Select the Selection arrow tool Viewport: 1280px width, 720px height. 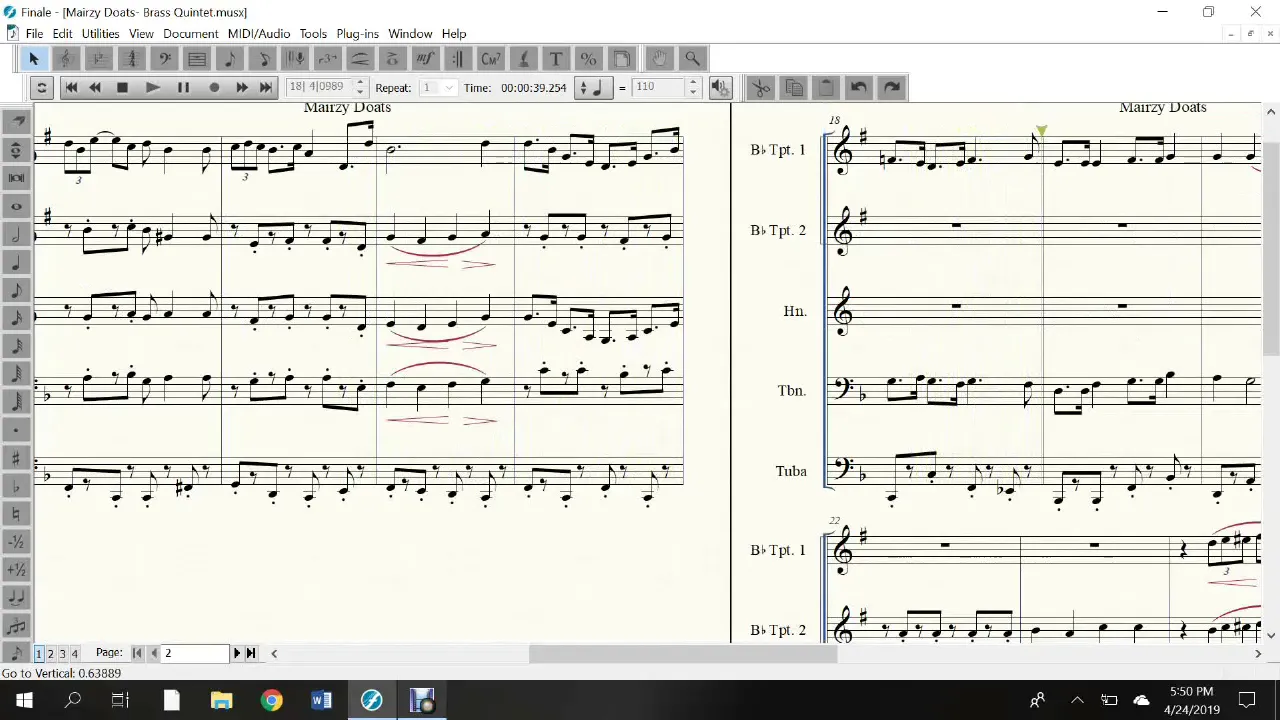click(x=33, y=58)
